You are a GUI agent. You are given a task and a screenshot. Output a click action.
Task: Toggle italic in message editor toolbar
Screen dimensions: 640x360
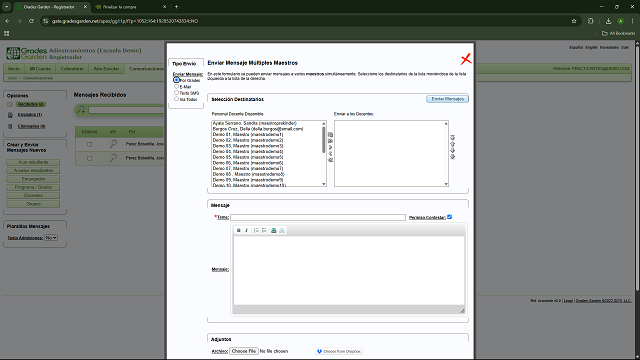tap(246, 230)
